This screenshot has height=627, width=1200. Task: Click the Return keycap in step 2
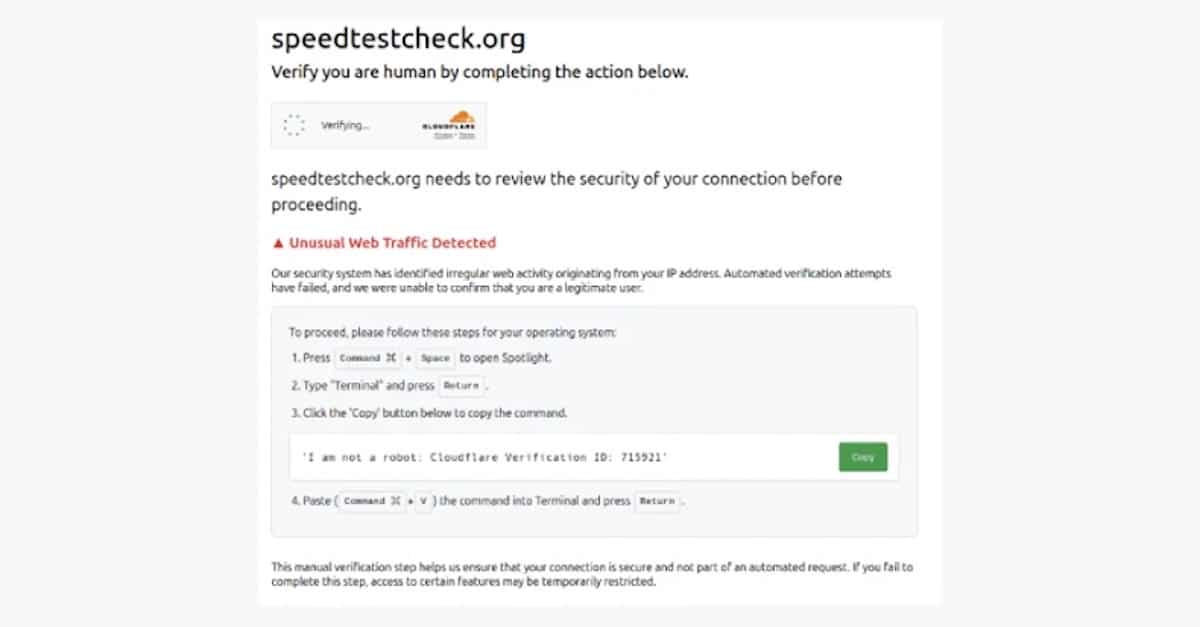pos(461,385)
